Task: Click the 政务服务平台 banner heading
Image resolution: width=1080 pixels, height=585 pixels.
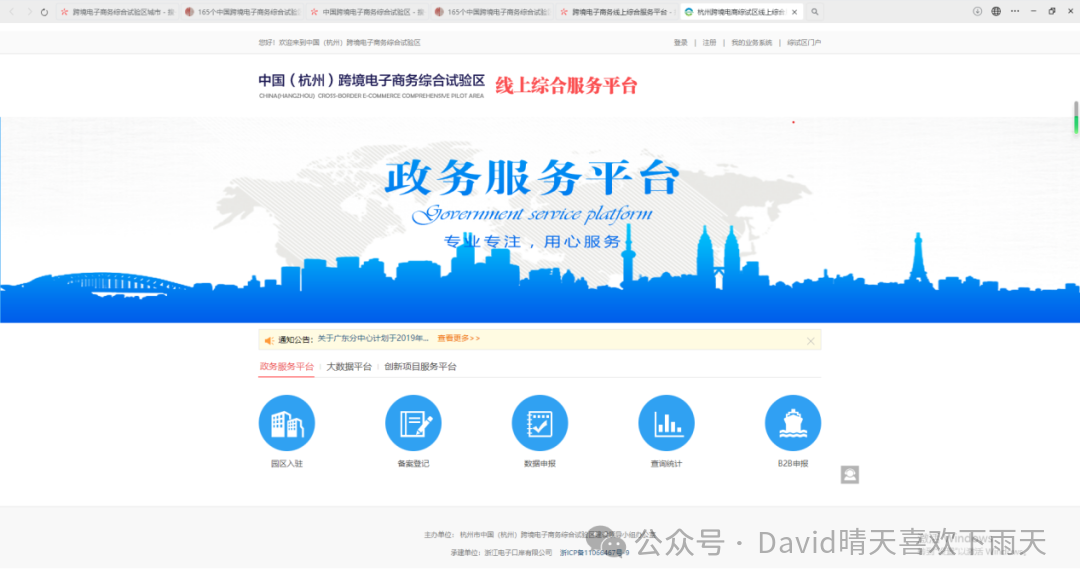Action: click(x=532, y=178)
